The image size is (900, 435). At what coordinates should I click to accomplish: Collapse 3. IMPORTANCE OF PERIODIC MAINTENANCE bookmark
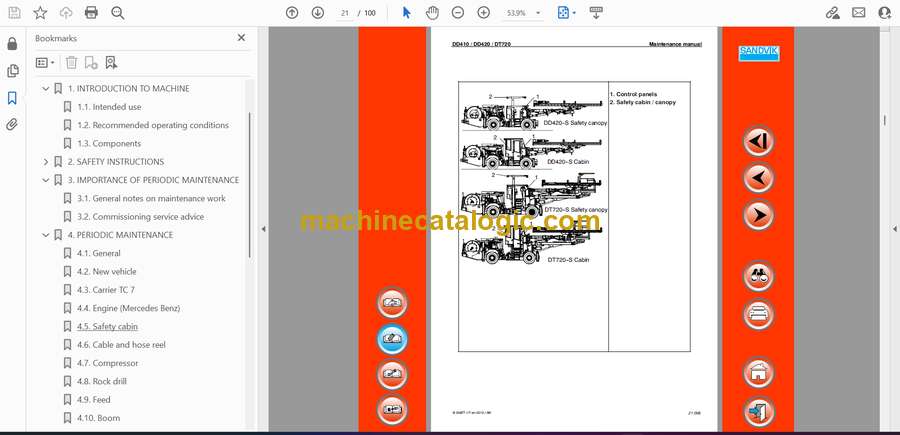click(x=46, y=180)
